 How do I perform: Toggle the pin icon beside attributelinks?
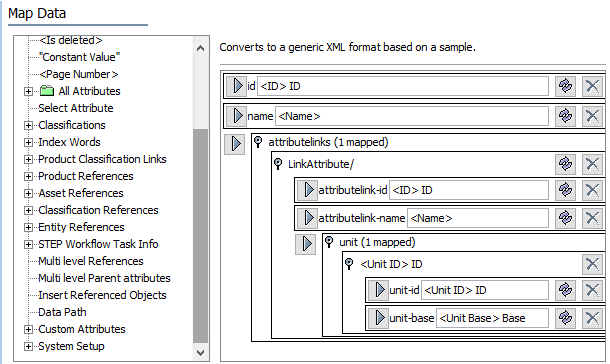[x=258, y=141]
